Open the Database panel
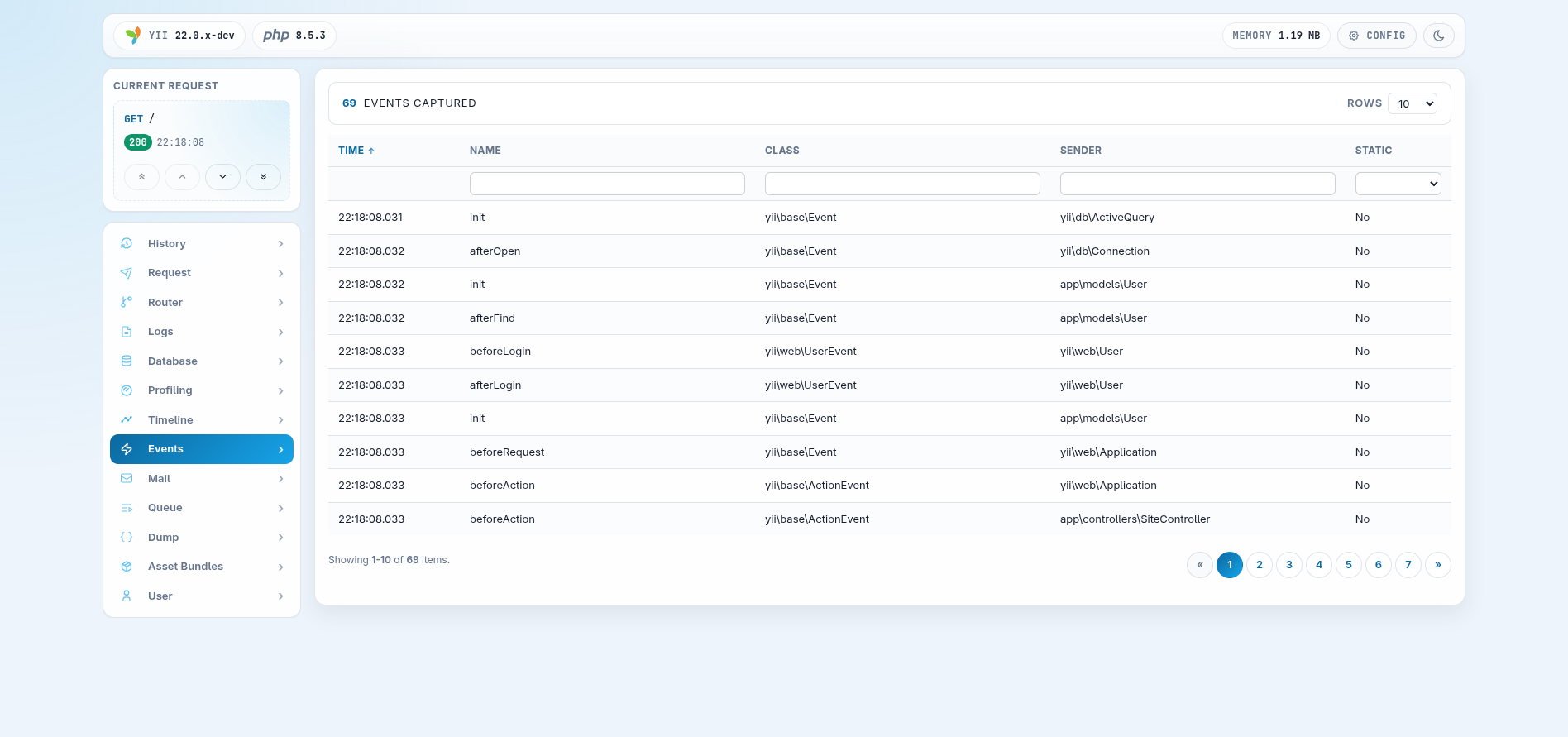 202,361
